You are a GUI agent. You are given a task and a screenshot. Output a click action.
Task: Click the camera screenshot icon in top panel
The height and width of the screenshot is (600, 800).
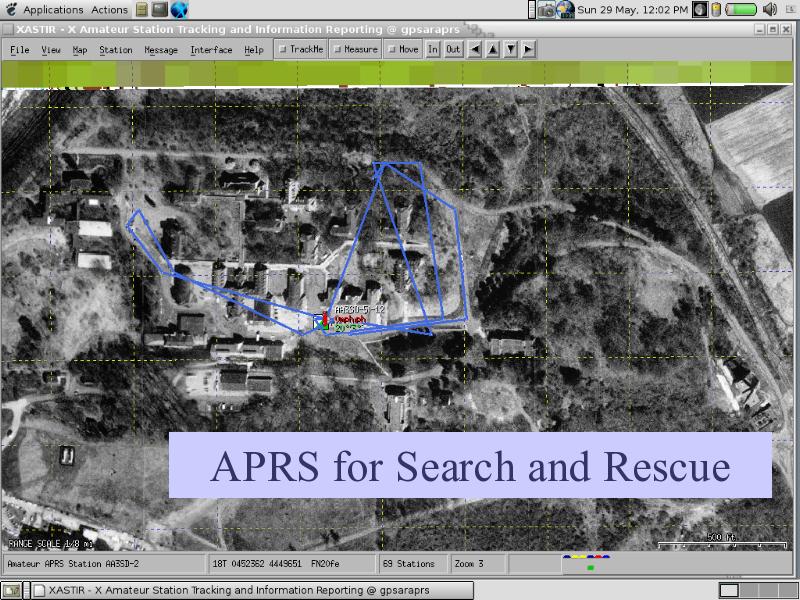coord(545,10)
